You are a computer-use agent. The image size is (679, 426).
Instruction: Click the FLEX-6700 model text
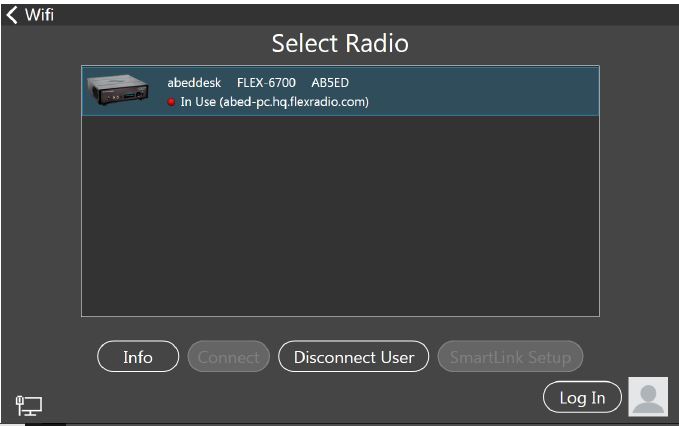click(266, 83)
